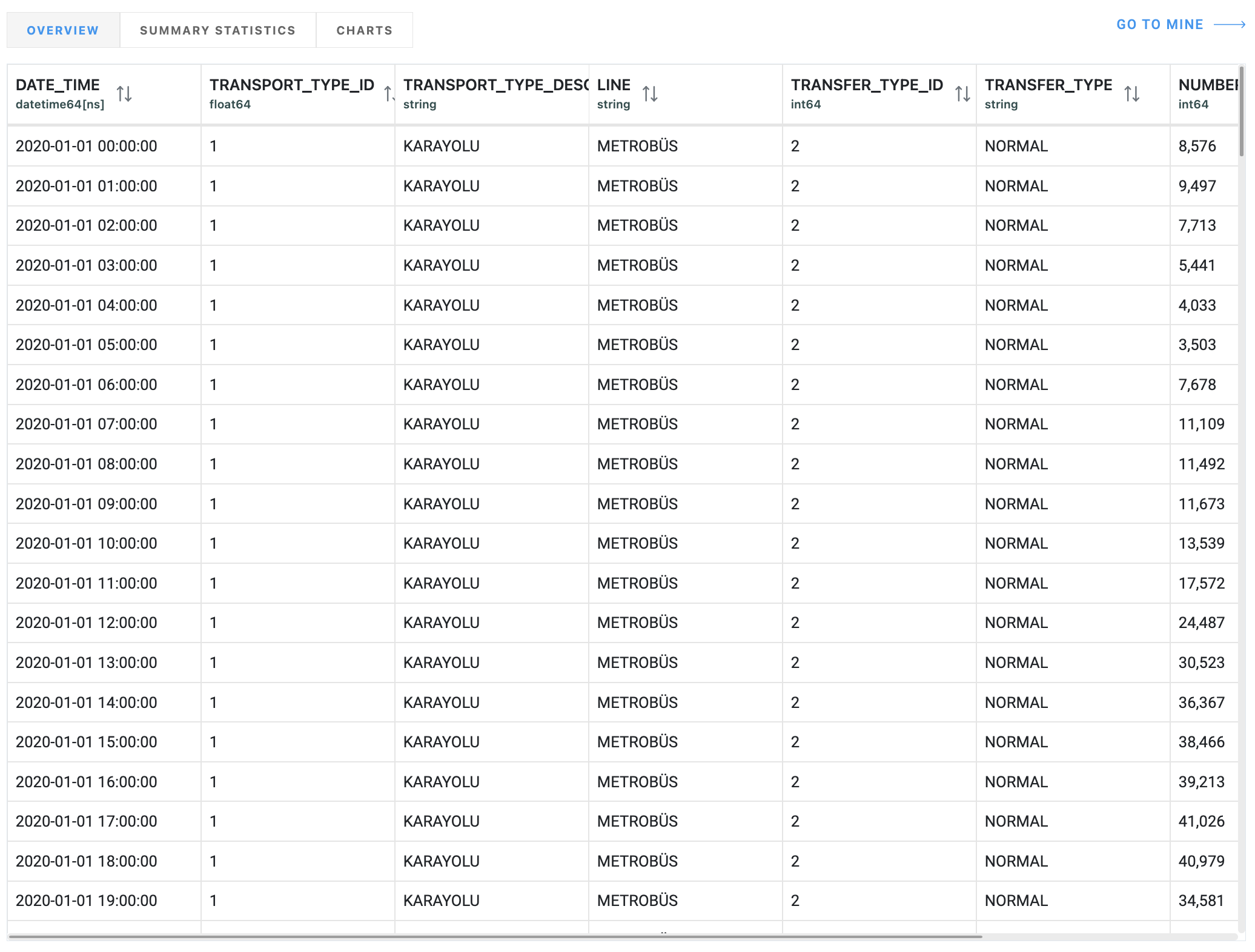The height and width of the screenshot is (952, 1255).
Task: Click the vertical table scrollbar
Action: coord(1241,112)
